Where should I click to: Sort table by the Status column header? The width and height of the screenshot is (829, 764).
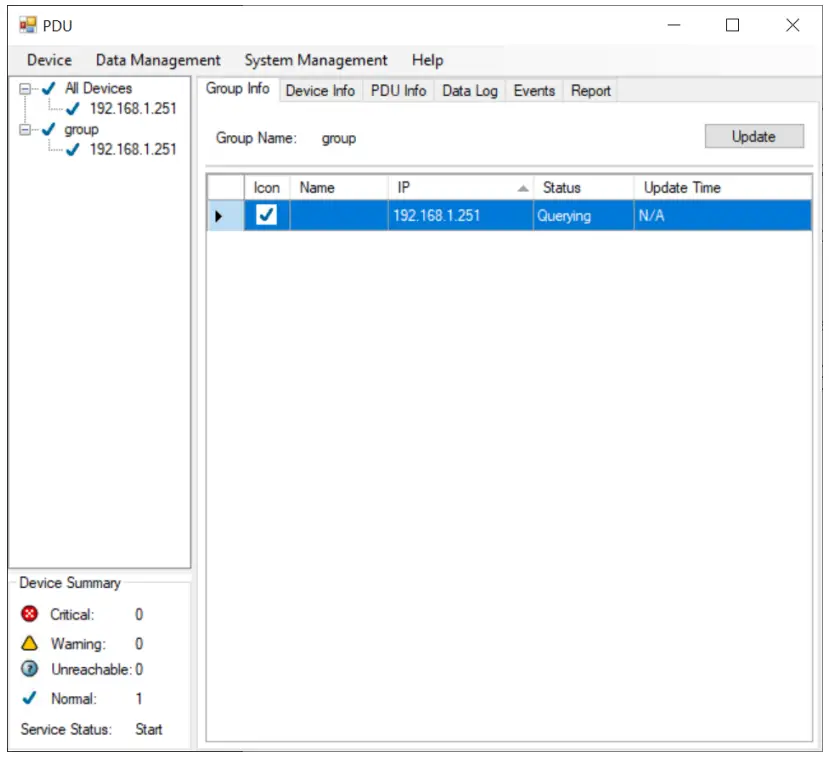[583, 188]
